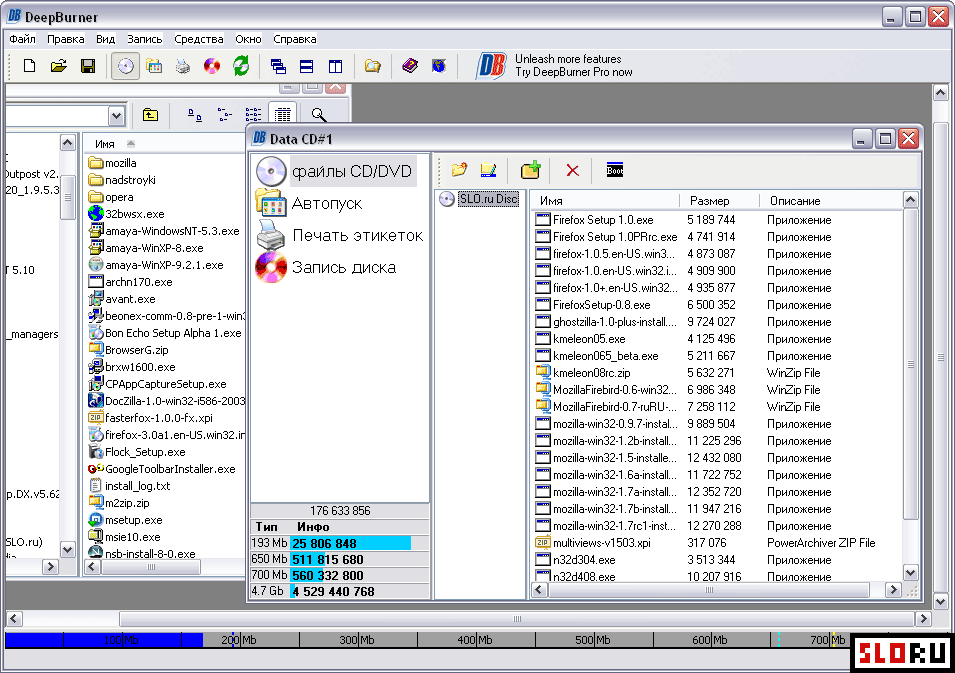The image size is (955, 673).
Task: Select the 700 Mb disc size row
Action: [x=340, y=575]
